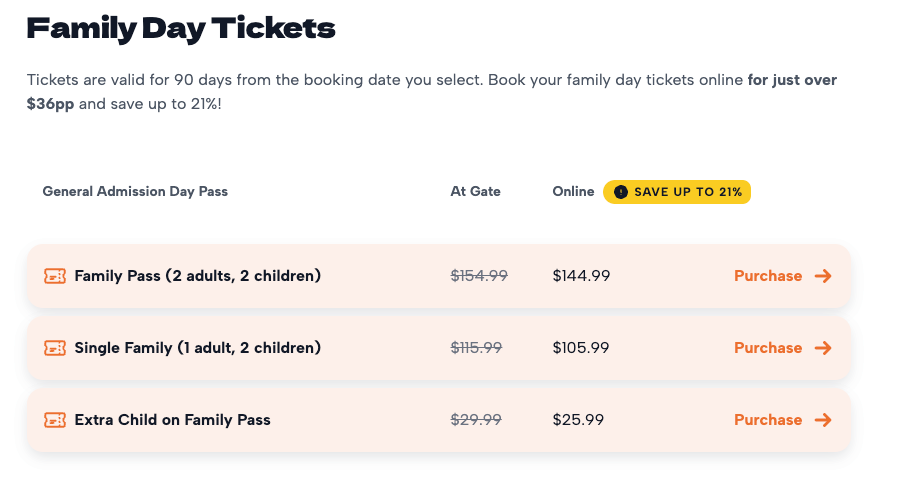
Task: Select Family Pass (2 adults, 2 children) label
Action: 197,276
